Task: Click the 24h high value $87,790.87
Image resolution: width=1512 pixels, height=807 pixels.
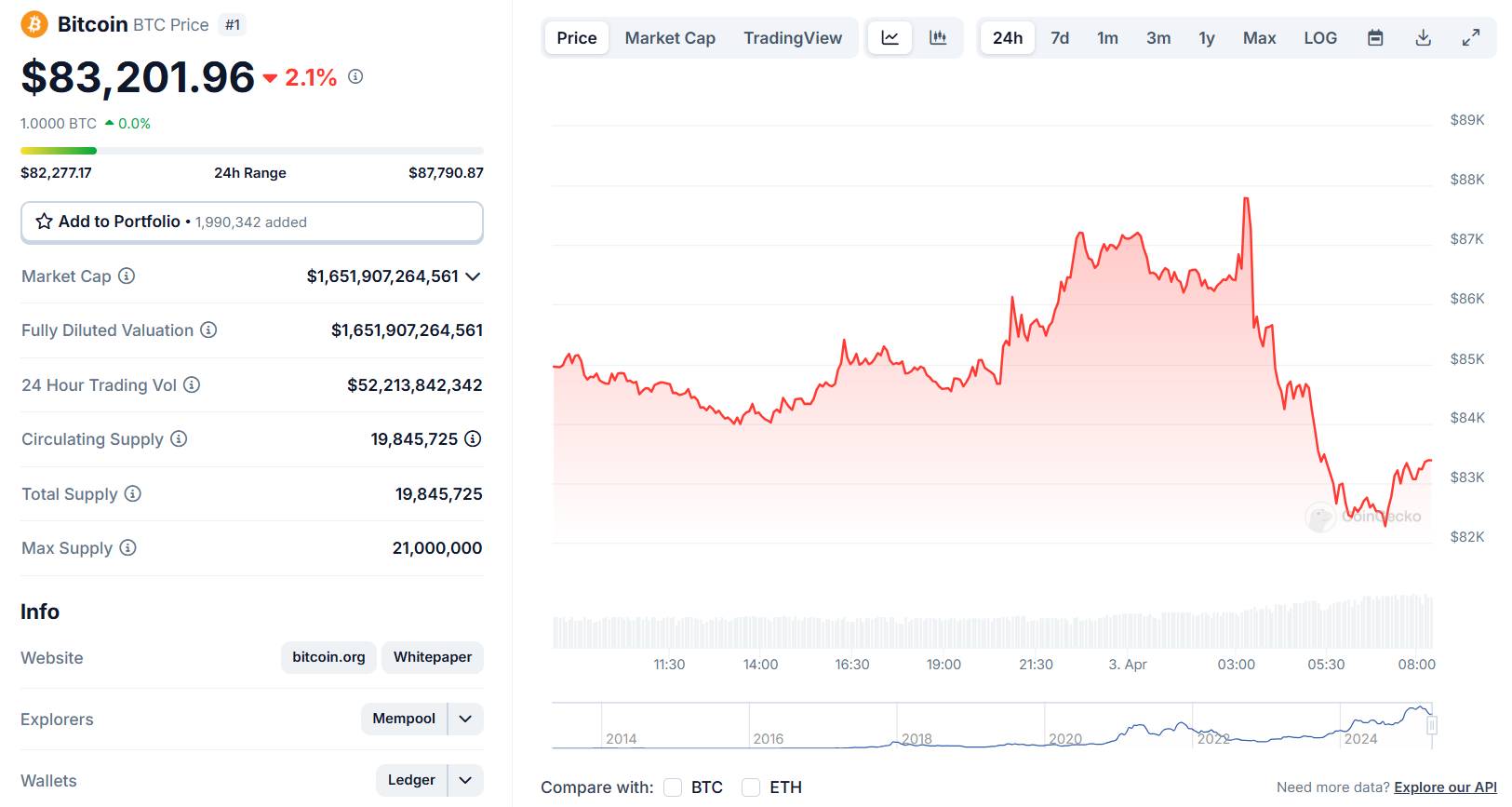Action: point(446,173)
